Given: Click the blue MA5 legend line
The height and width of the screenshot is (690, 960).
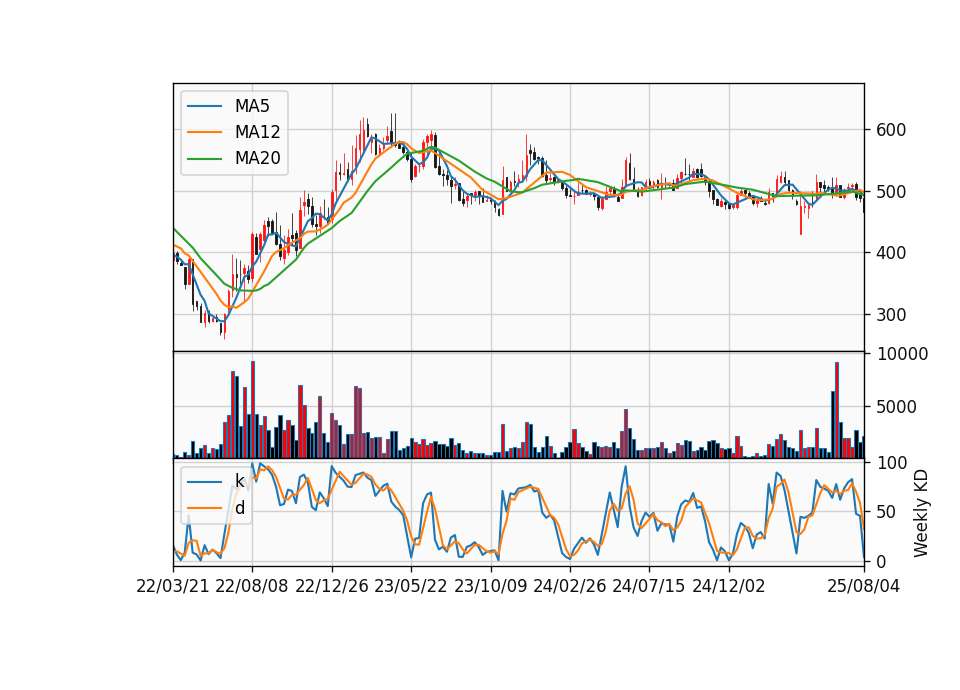Looking at the screenshot, I should point(204,106).
